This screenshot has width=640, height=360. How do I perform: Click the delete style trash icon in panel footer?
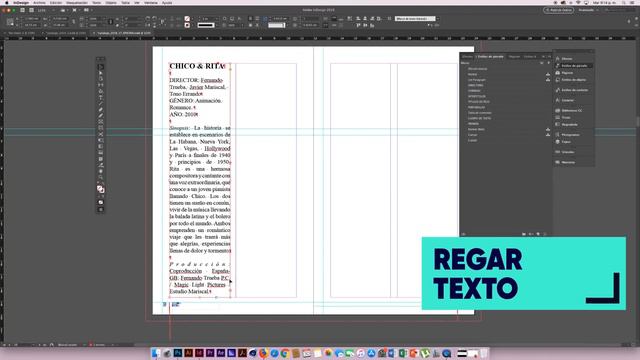tap(545, 234)
